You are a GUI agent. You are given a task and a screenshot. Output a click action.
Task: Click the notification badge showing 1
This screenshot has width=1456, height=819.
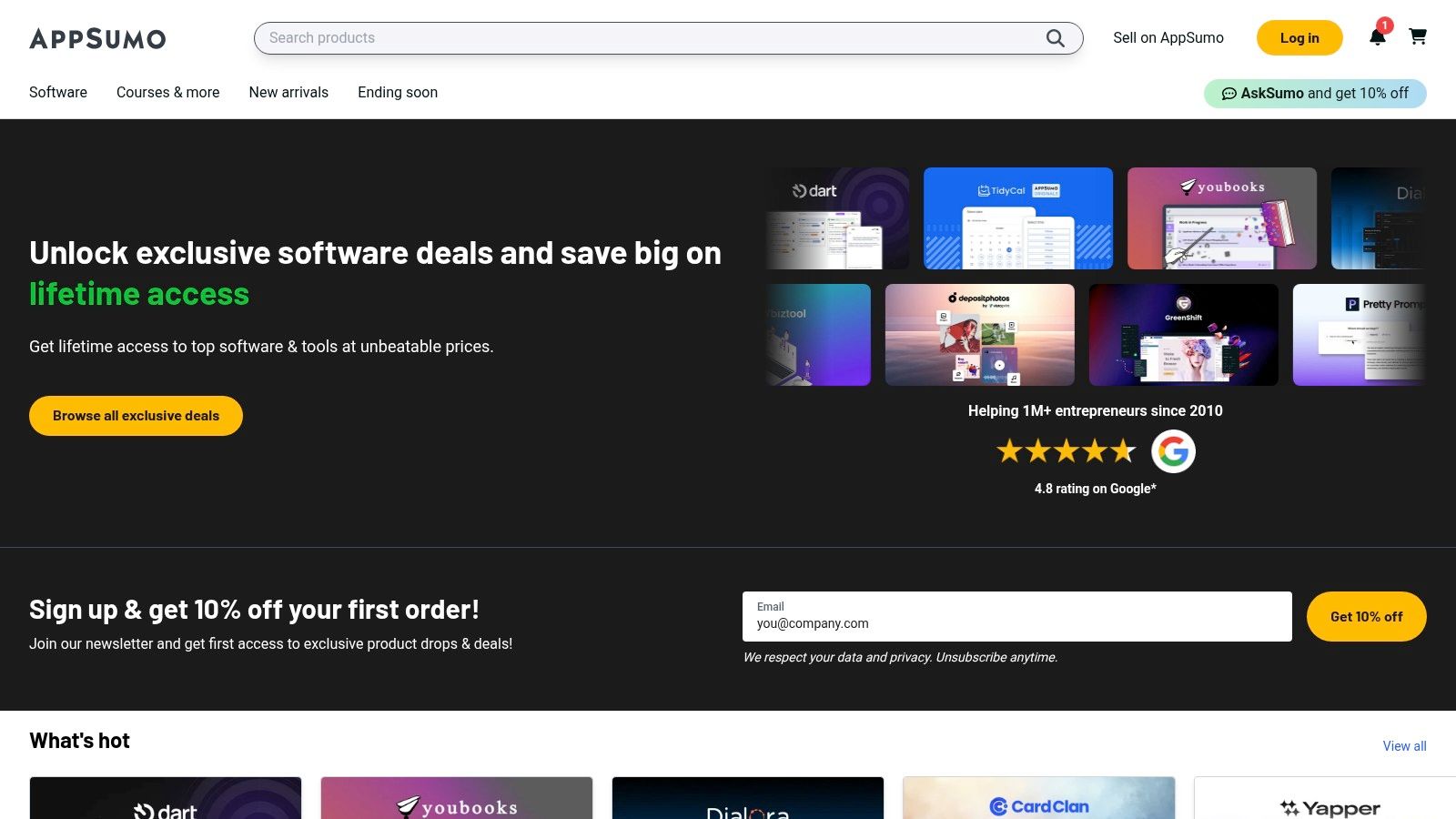tap(1384, 25)
